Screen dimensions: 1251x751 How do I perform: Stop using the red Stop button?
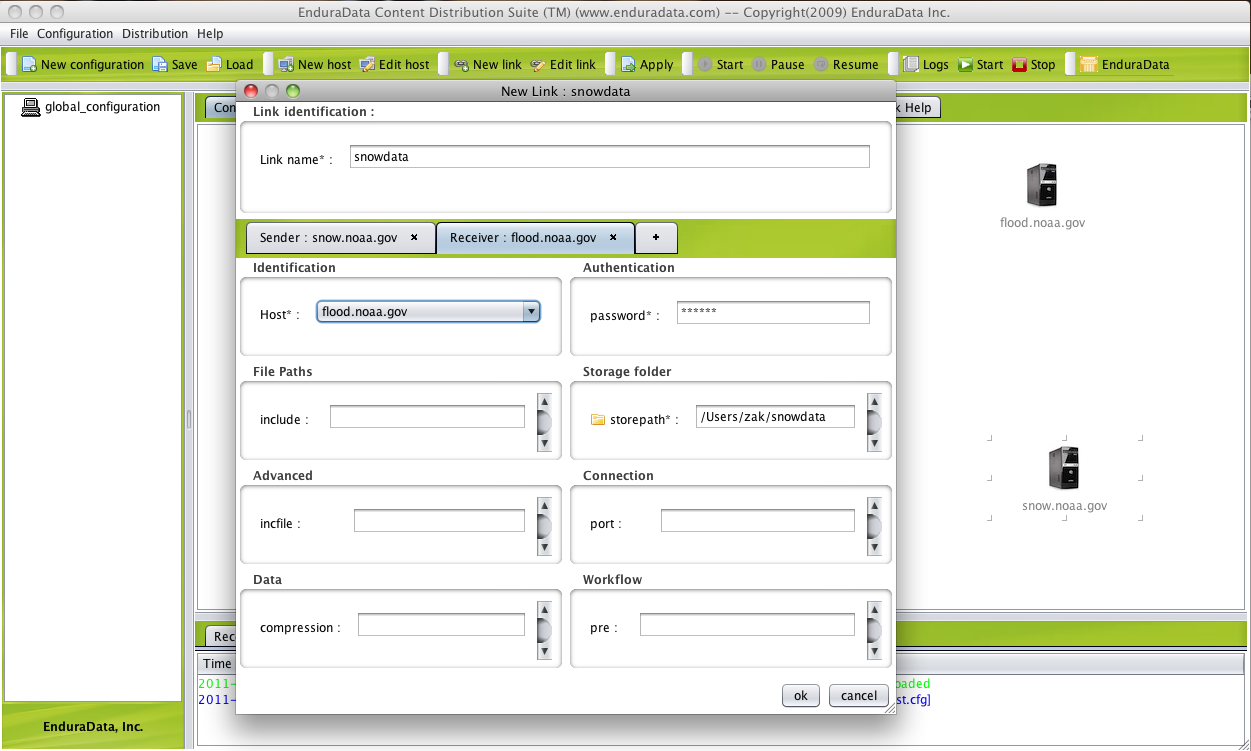coord(1033,64)
